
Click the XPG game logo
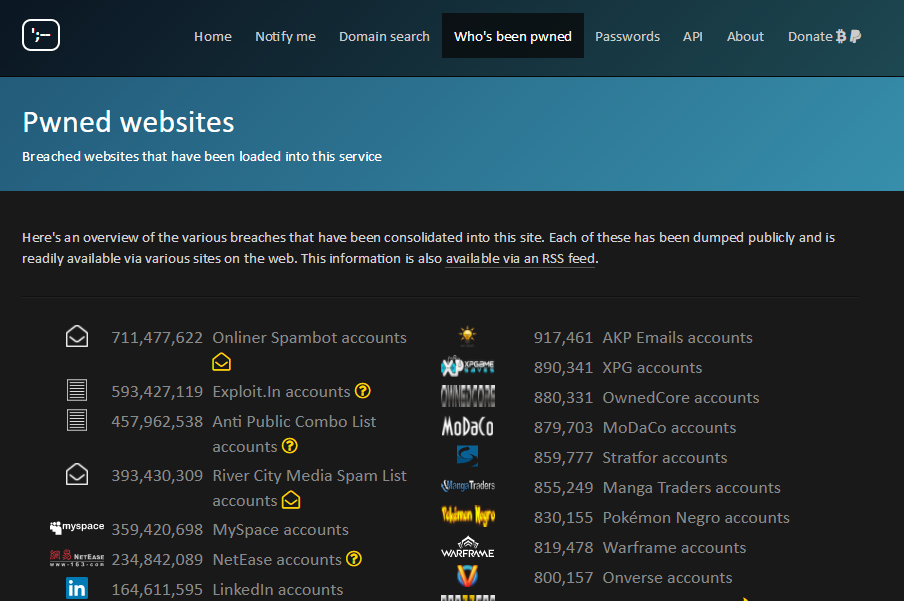pos(467,367)
